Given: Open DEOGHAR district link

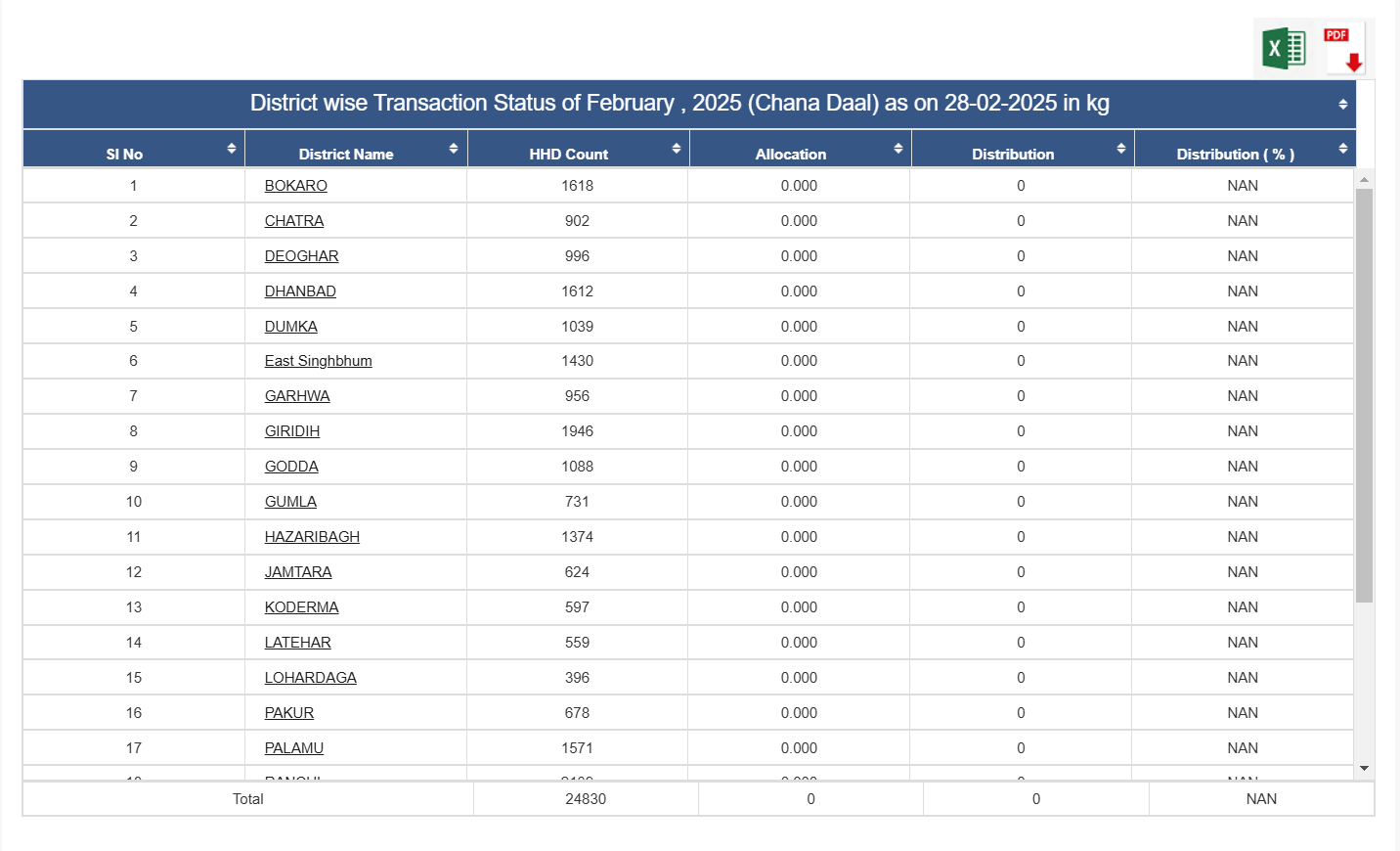Looking at the screenshot, I should (x=301, y=256).
